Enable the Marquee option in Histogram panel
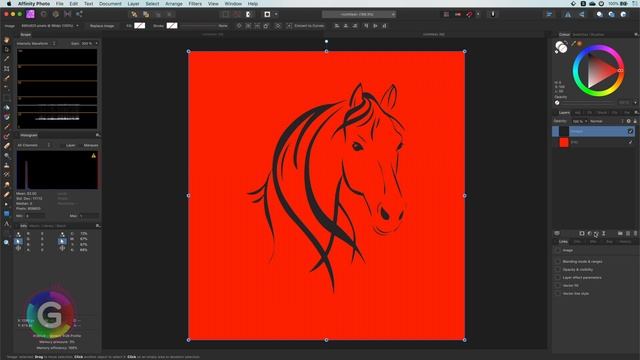This screenshot has height=360, width=640. 91,145
